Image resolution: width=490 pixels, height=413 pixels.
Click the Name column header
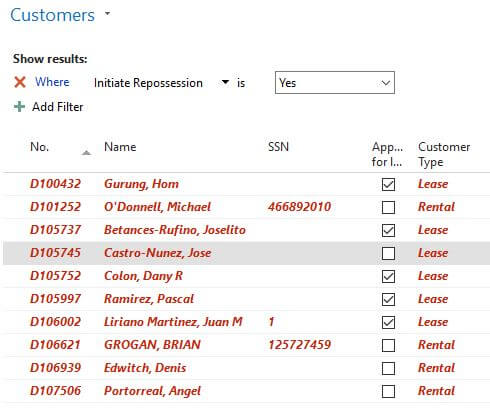(x=120, y=147)
